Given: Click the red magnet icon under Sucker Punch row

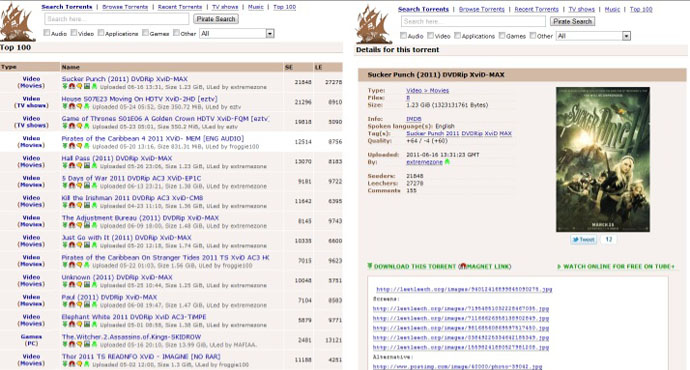Looking at the screenshot, I should tap(72, 87).
